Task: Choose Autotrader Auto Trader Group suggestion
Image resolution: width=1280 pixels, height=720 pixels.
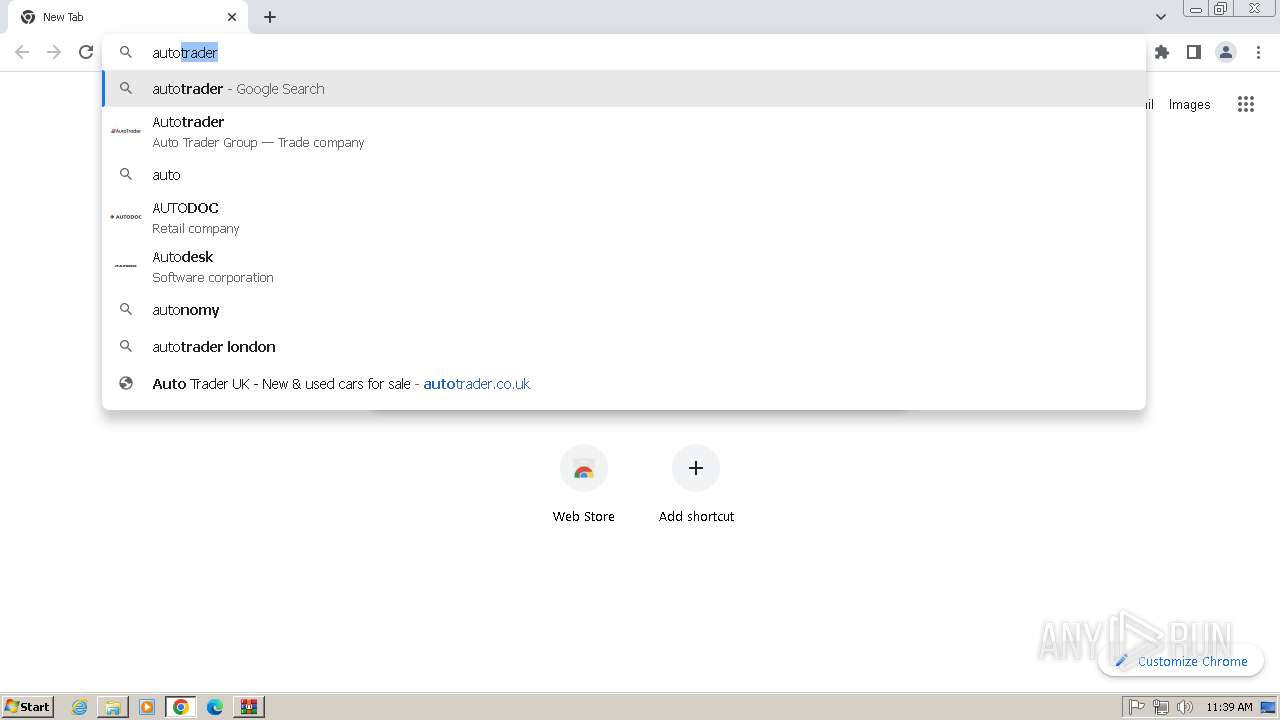Action: (x=624, y=131)
